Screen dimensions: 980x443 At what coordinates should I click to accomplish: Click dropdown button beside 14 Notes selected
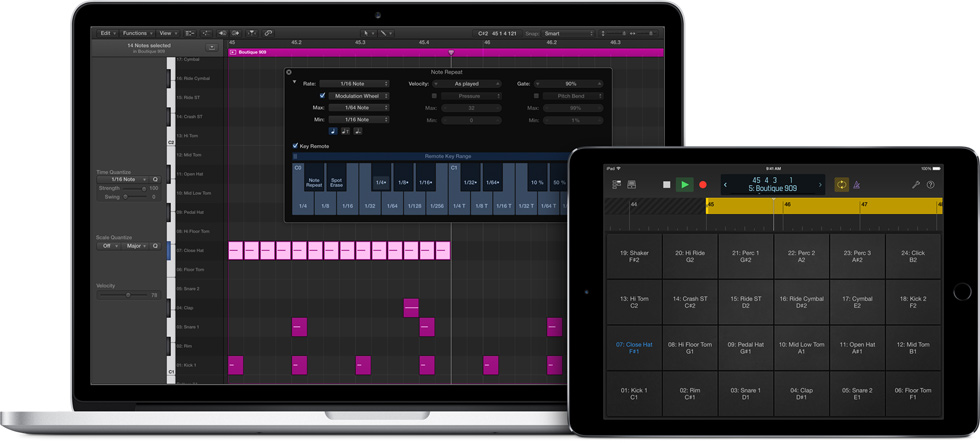pyautogui.click(x=211, y=47)
